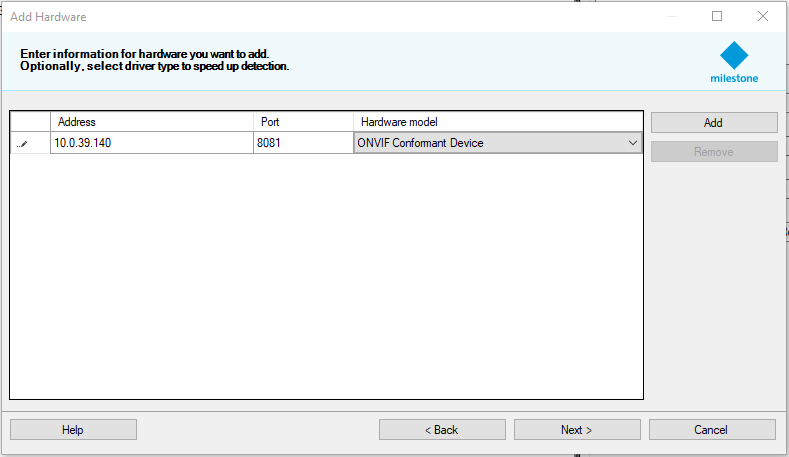Viewport: 789px width, 457px height.
Task: Select the row edit pencil icon
Action: point(22,144)
